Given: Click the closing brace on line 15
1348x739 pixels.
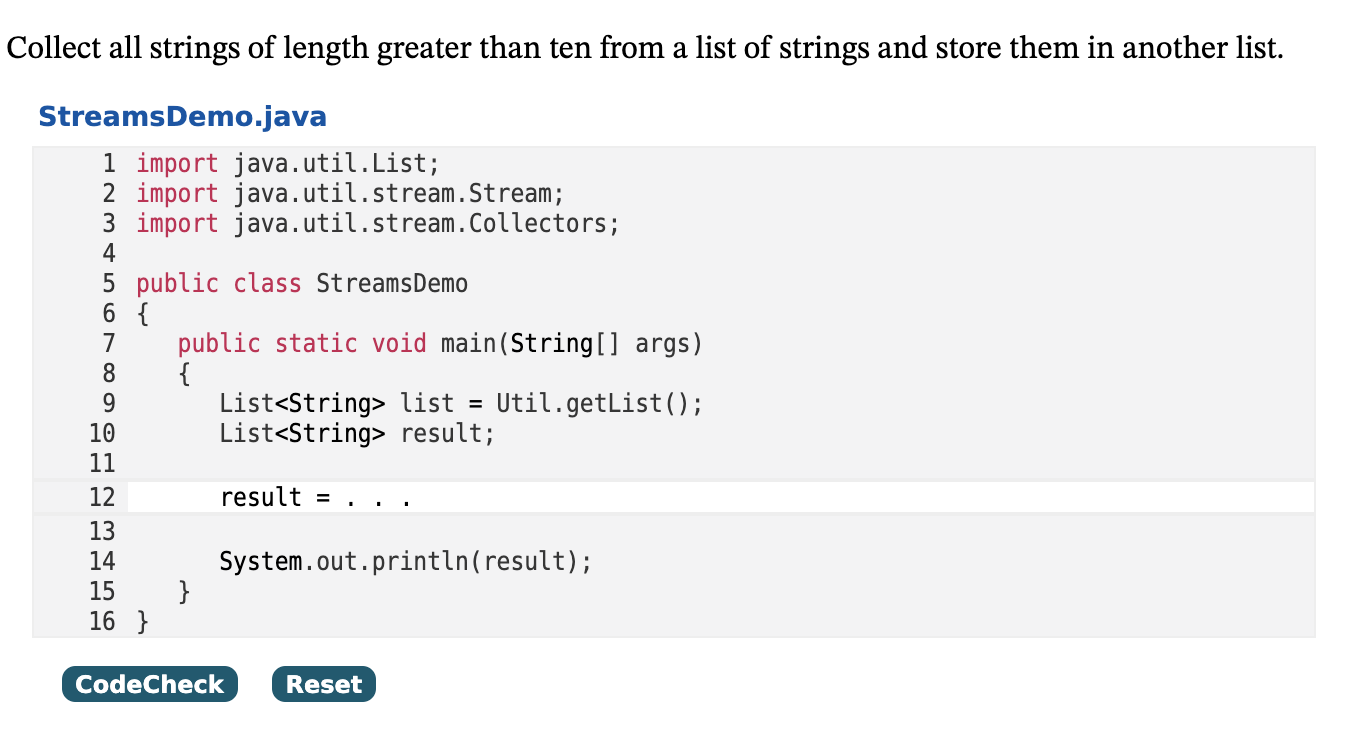Looking at the screenshot, I should tap(182, 591).
